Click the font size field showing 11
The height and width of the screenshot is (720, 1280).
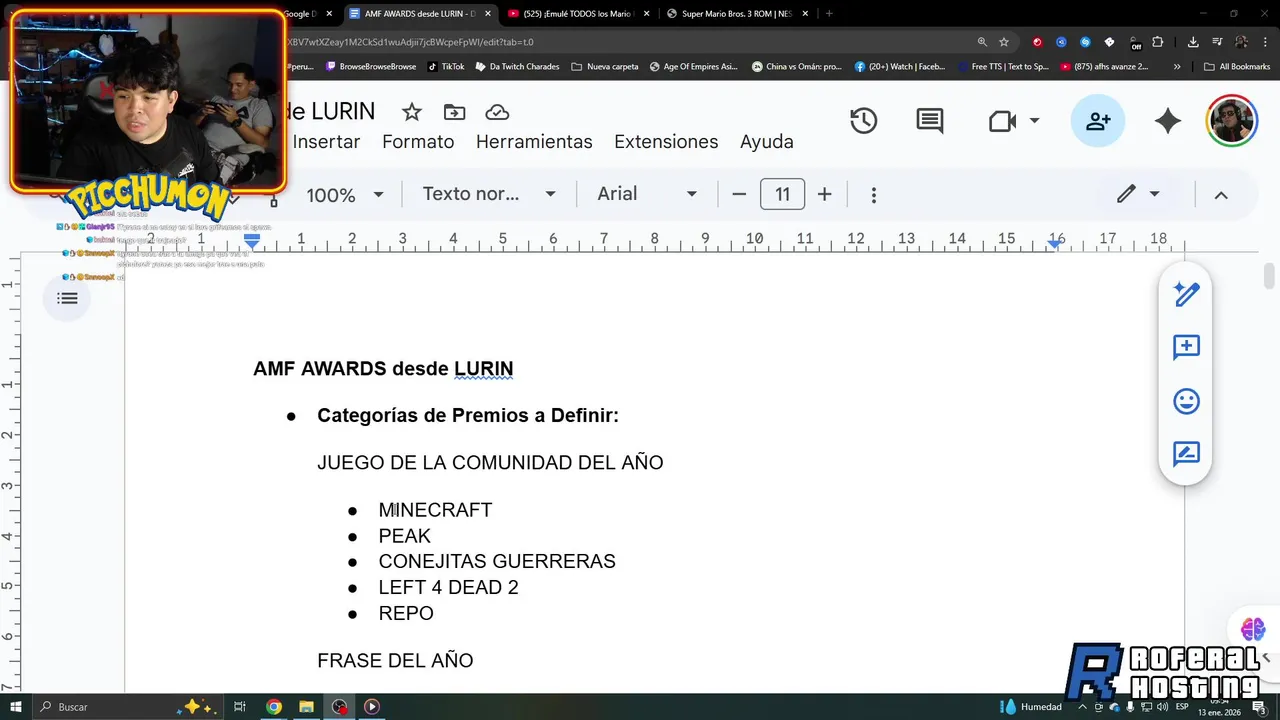(x=782, y=194)
